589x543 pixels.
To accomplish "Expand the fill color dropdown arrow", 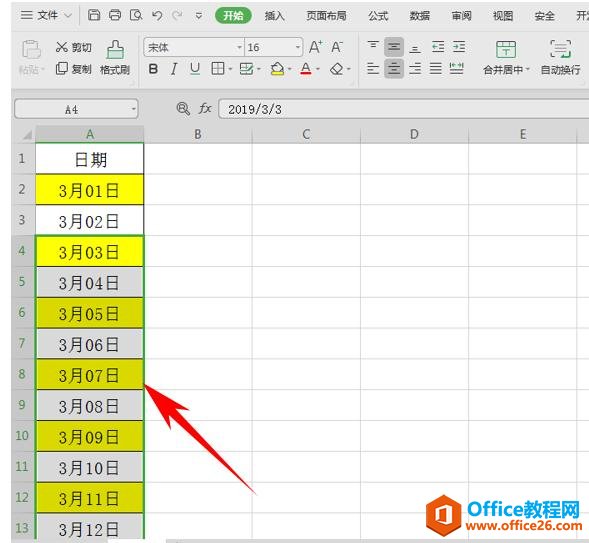I will pyautogui.click(x=289, y=69).
